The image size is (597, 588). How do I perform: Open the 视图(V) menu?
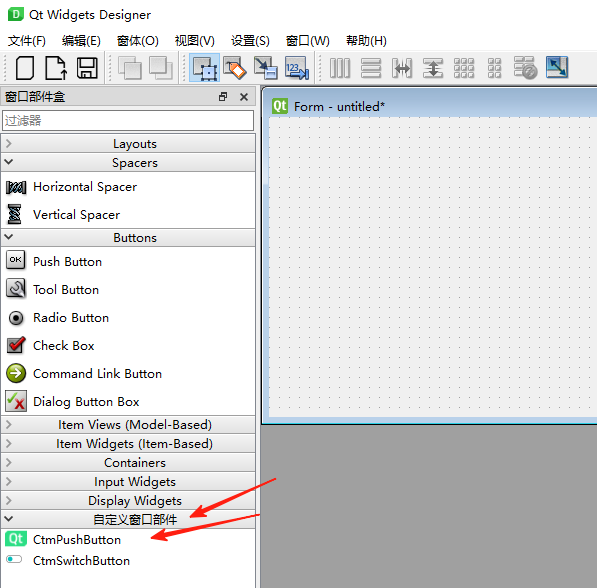195,41
